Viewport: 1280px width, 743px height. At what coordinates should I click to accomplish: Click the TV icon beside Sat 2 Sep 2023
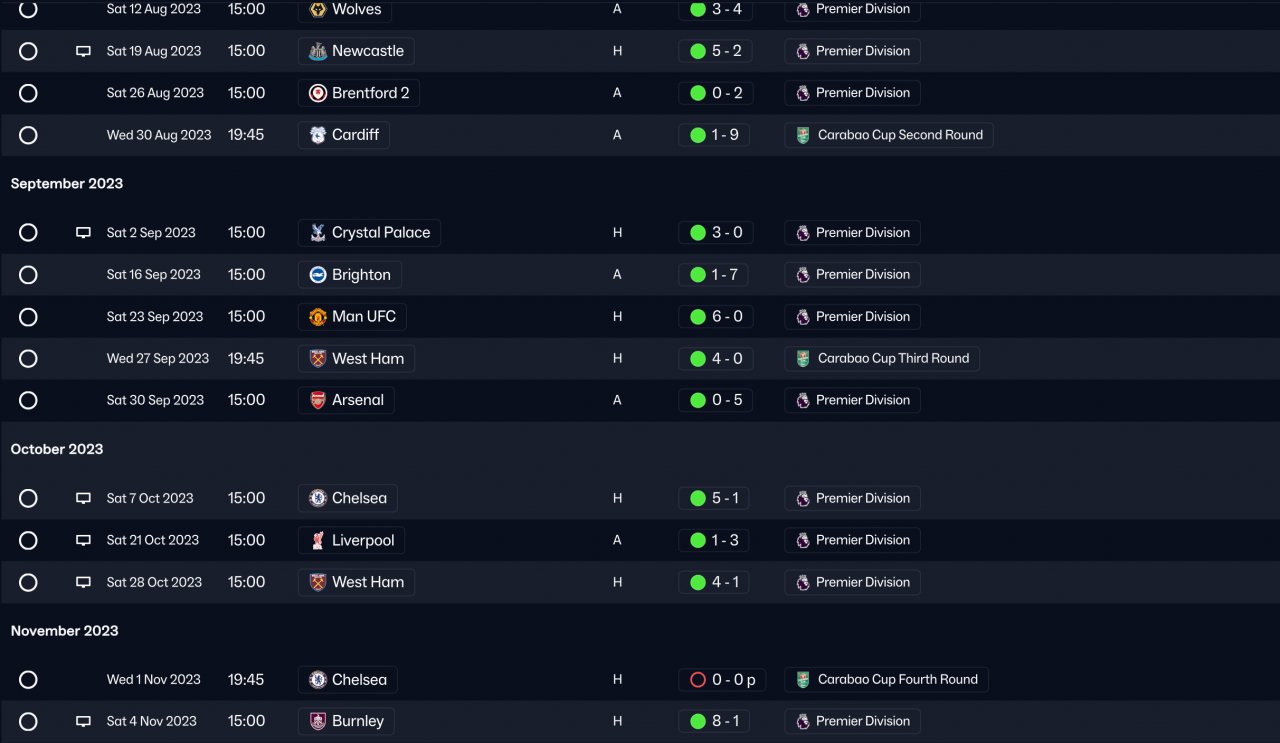(x=83, y=233)
